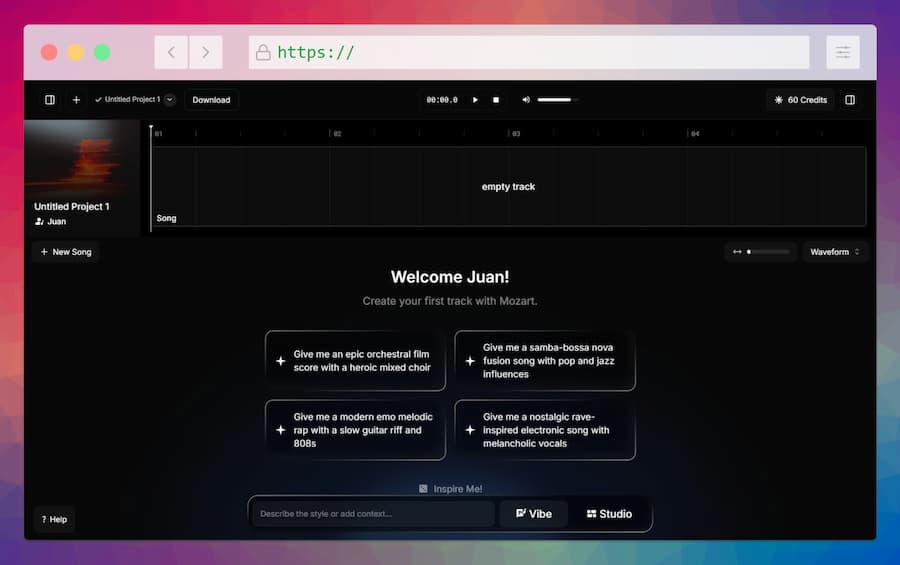Switch to Vibe mode
The height and width of the screenshot is (565, 900).
pyautogui.click(x=534, y=514)
